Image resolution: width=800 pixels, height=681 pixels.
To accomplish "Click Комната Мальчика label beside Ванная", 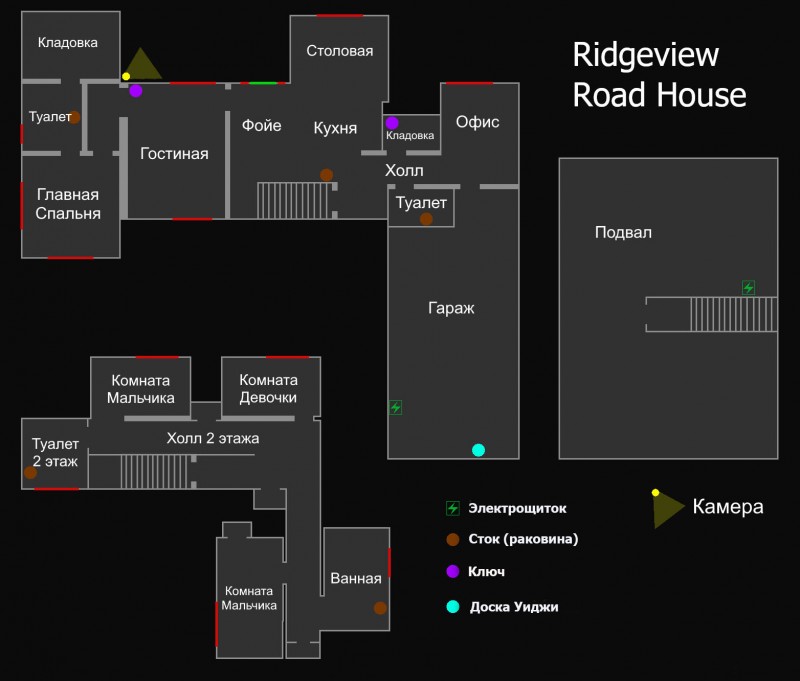I will [x=249, y=598].
